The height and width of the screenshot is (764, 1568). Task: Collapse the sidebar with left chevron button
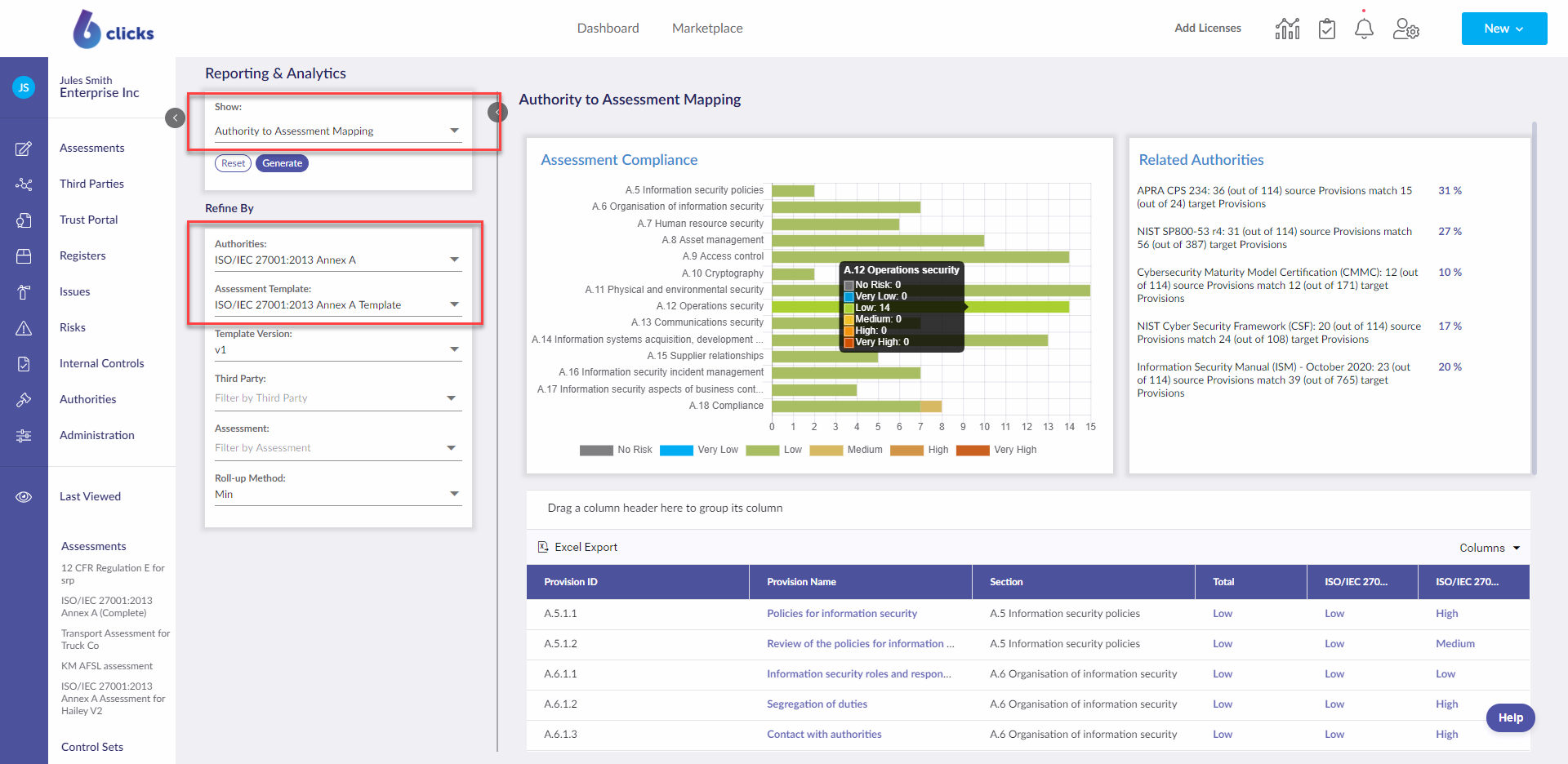[x=175, y=118]
